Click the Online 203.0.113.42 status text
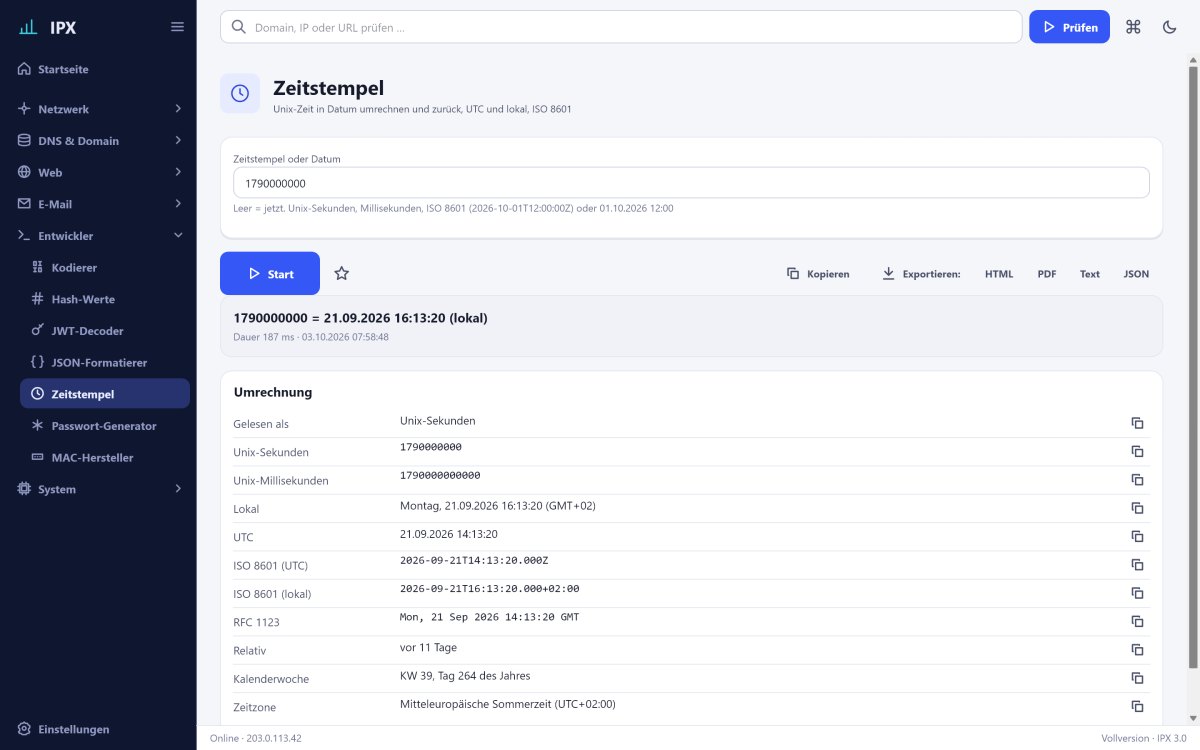 tap(255, 738)
